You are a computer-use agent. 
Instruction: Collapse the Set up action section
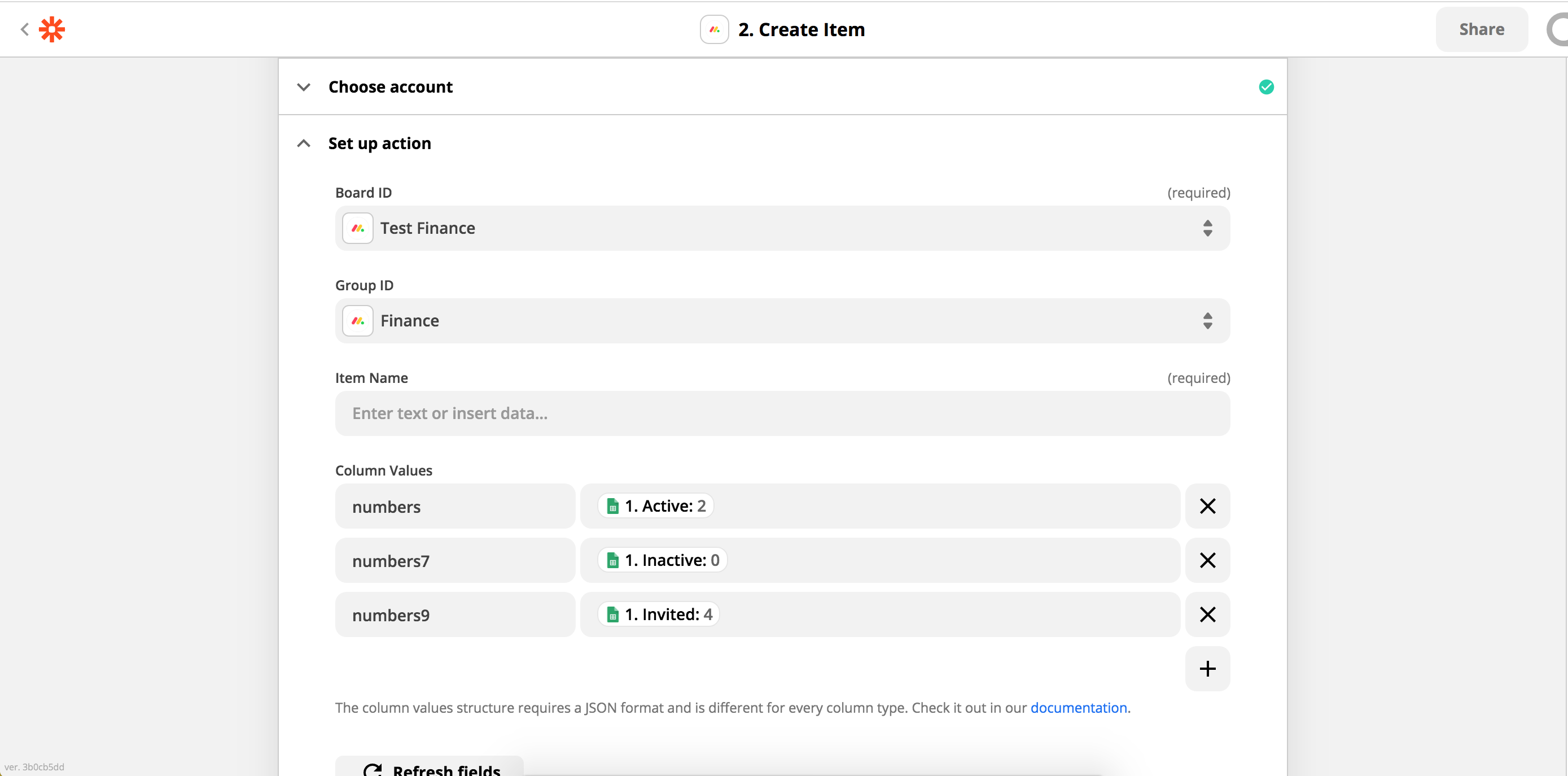coord(304,144)
